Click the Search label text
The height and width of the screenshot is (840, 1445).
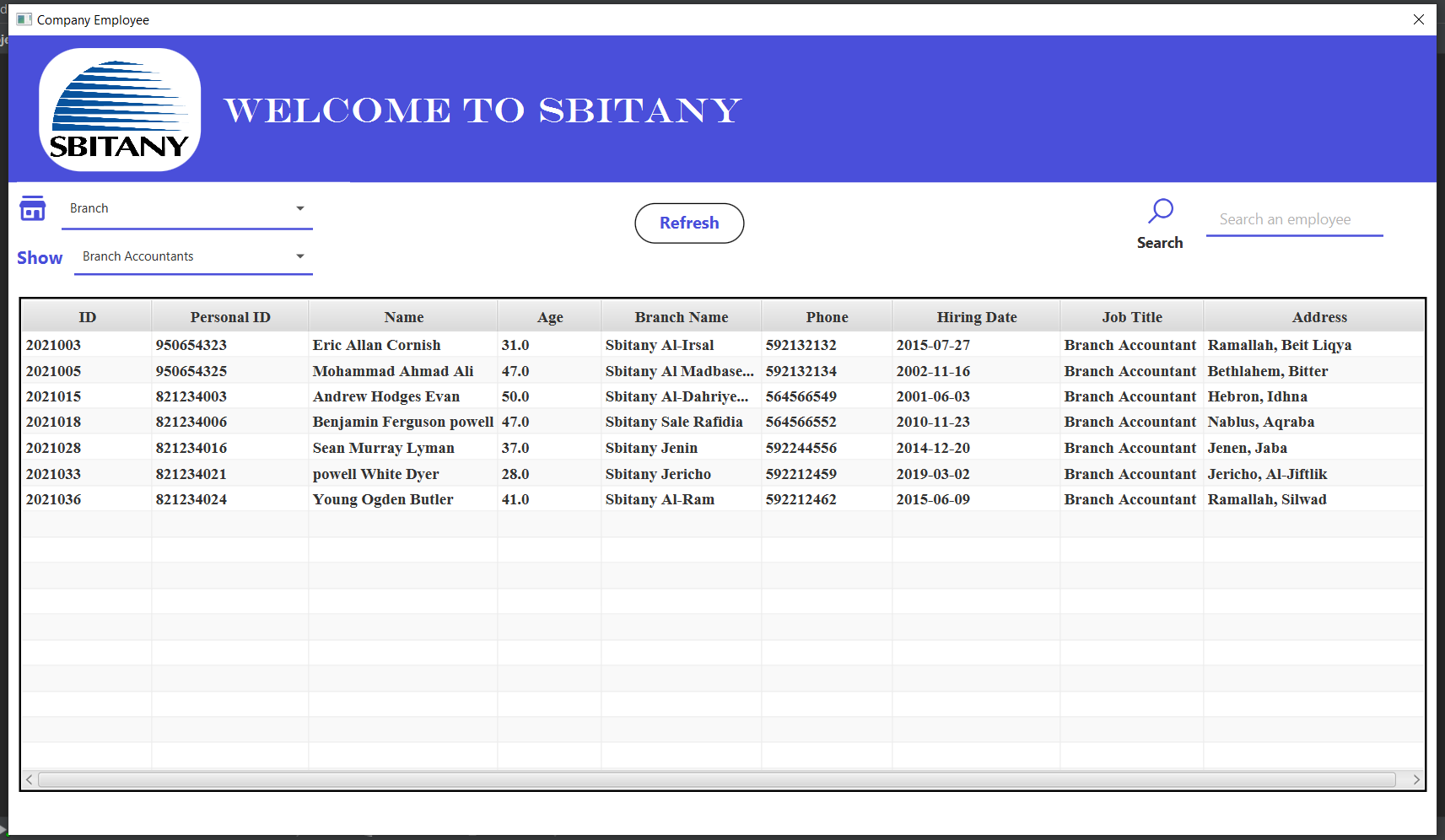pos(1160,243)
